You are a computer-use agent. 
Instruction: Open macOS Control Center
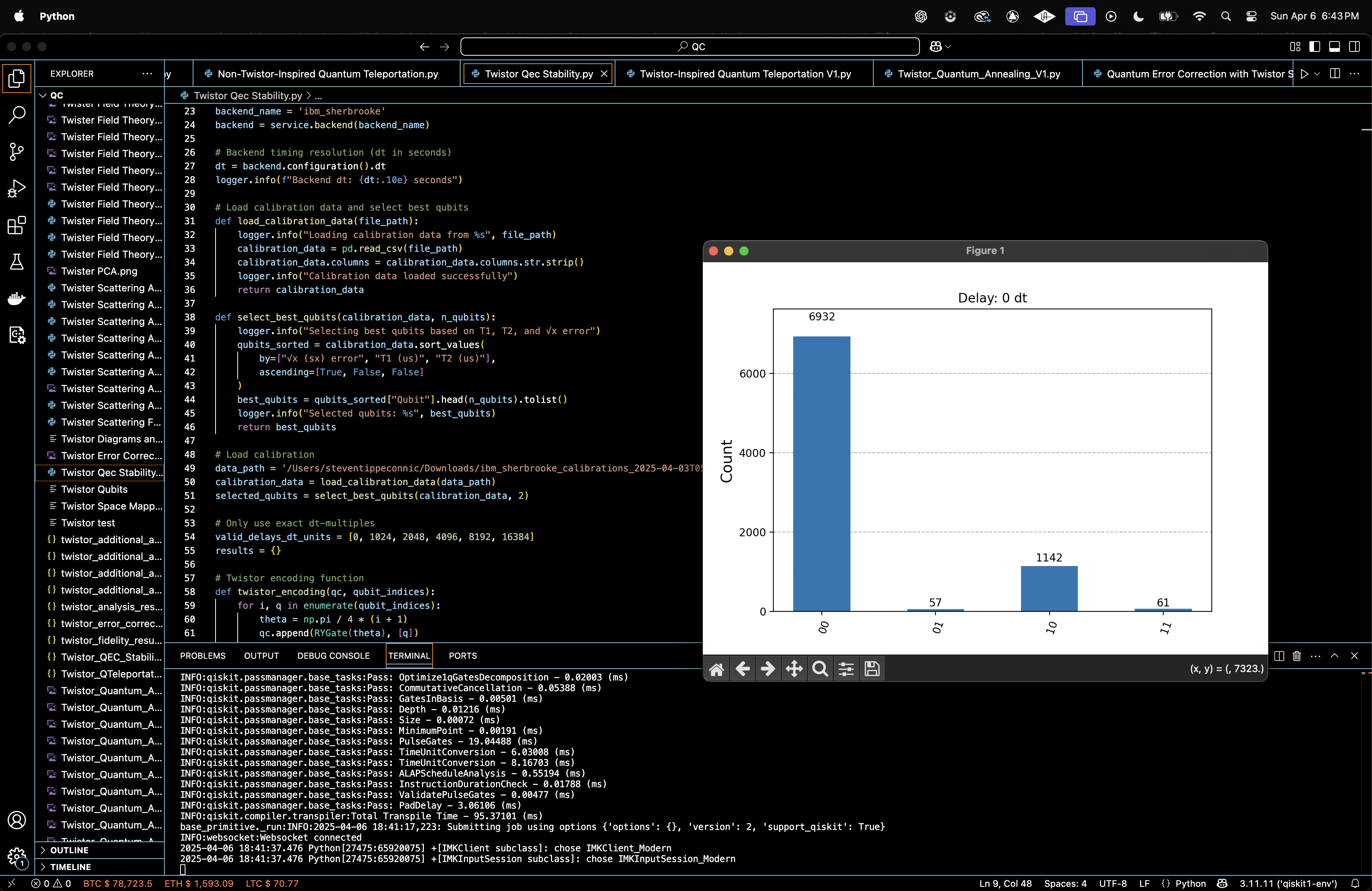[x=1251, y=16]
